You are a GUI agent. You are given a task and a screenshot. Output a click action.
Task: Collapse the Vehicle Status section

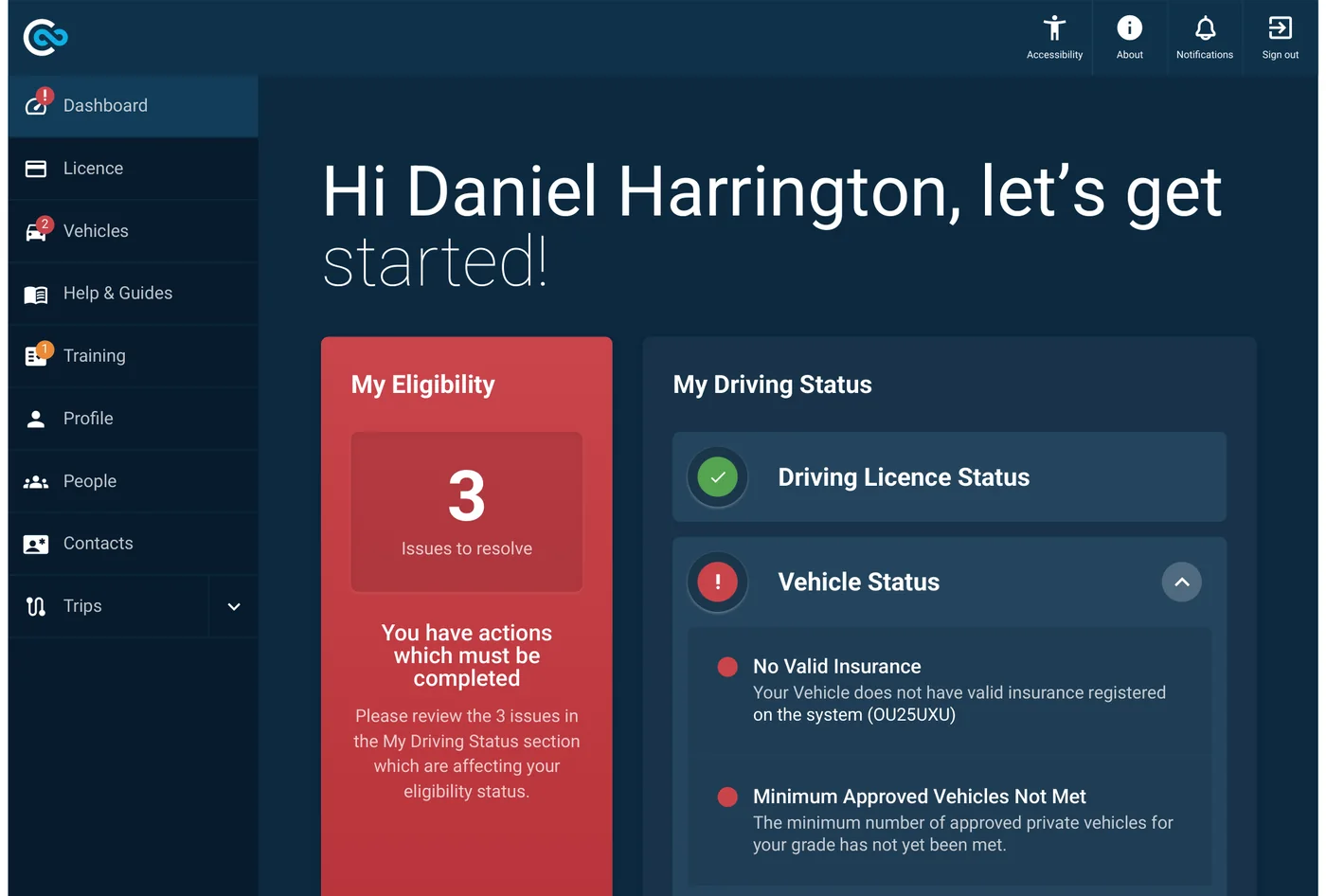point(1182,582)
